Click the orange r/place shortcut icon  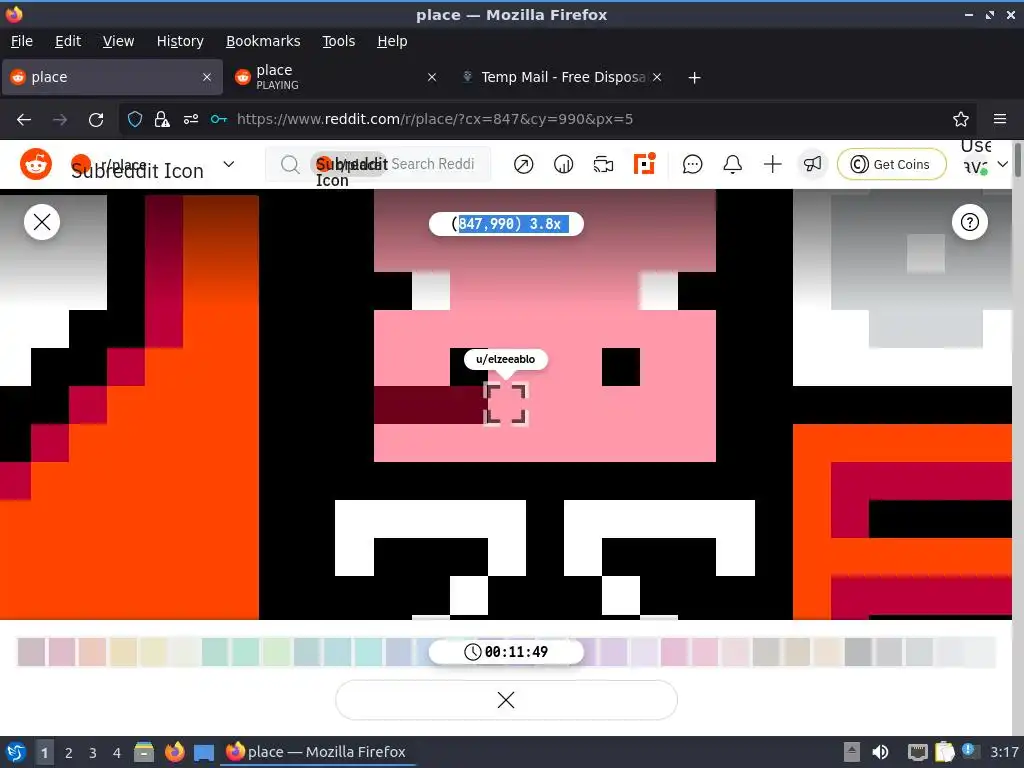click(x=645, y=163)
